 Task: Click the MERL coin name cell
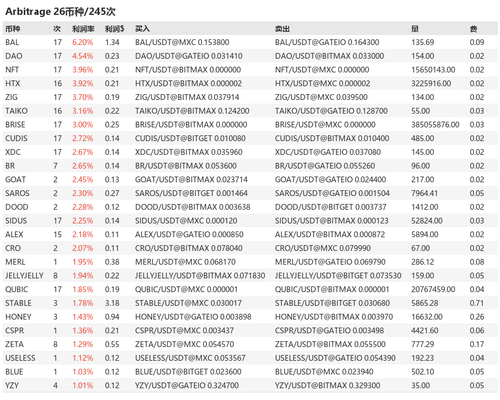click(15, 262)
